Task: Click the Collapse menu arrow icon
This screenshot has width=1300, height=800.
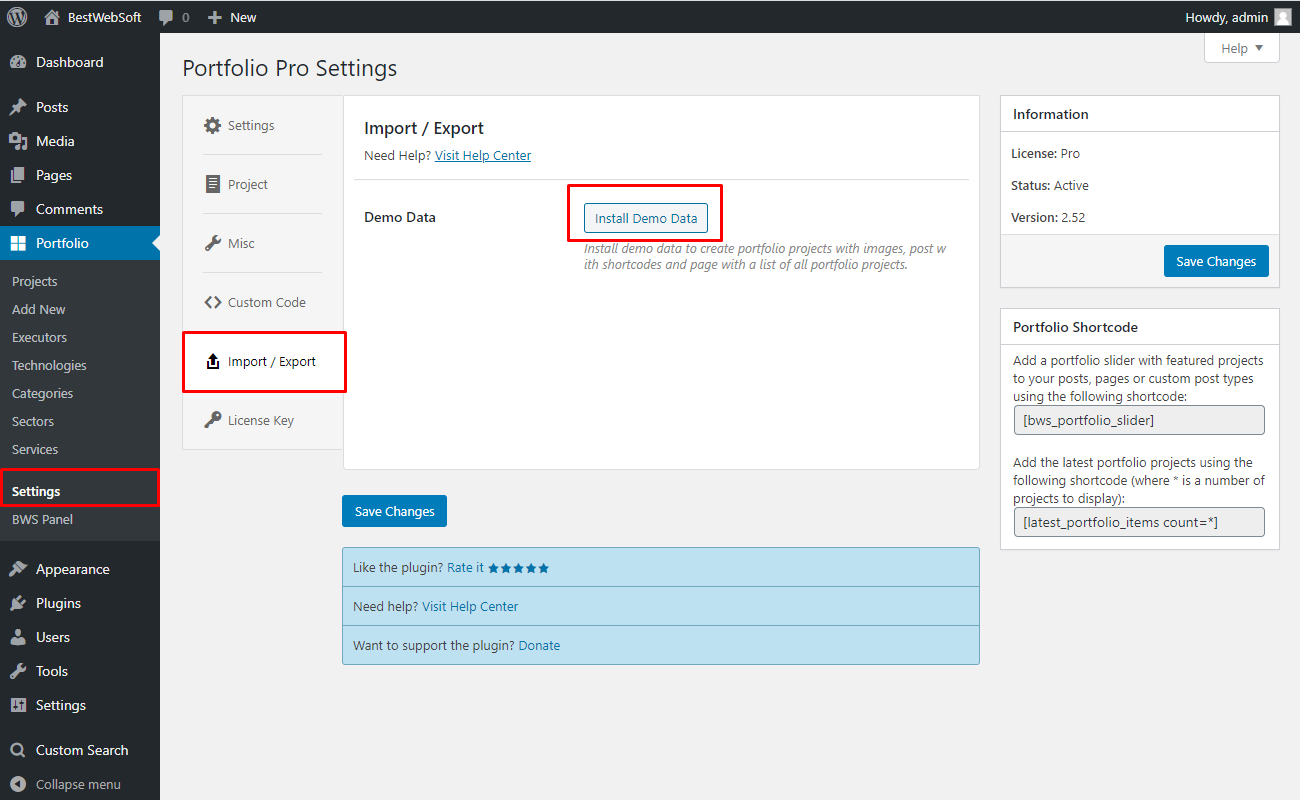Action: pos(18,784)
